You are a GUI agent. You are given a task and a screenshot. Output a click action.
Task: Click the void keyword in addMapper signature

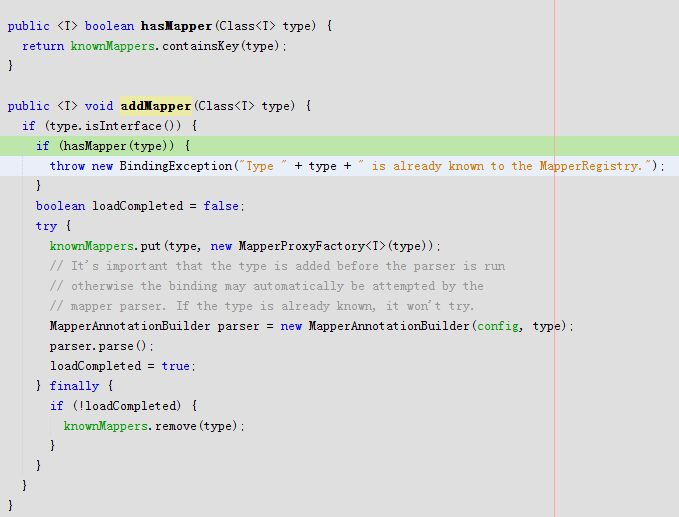pos(99,106)
